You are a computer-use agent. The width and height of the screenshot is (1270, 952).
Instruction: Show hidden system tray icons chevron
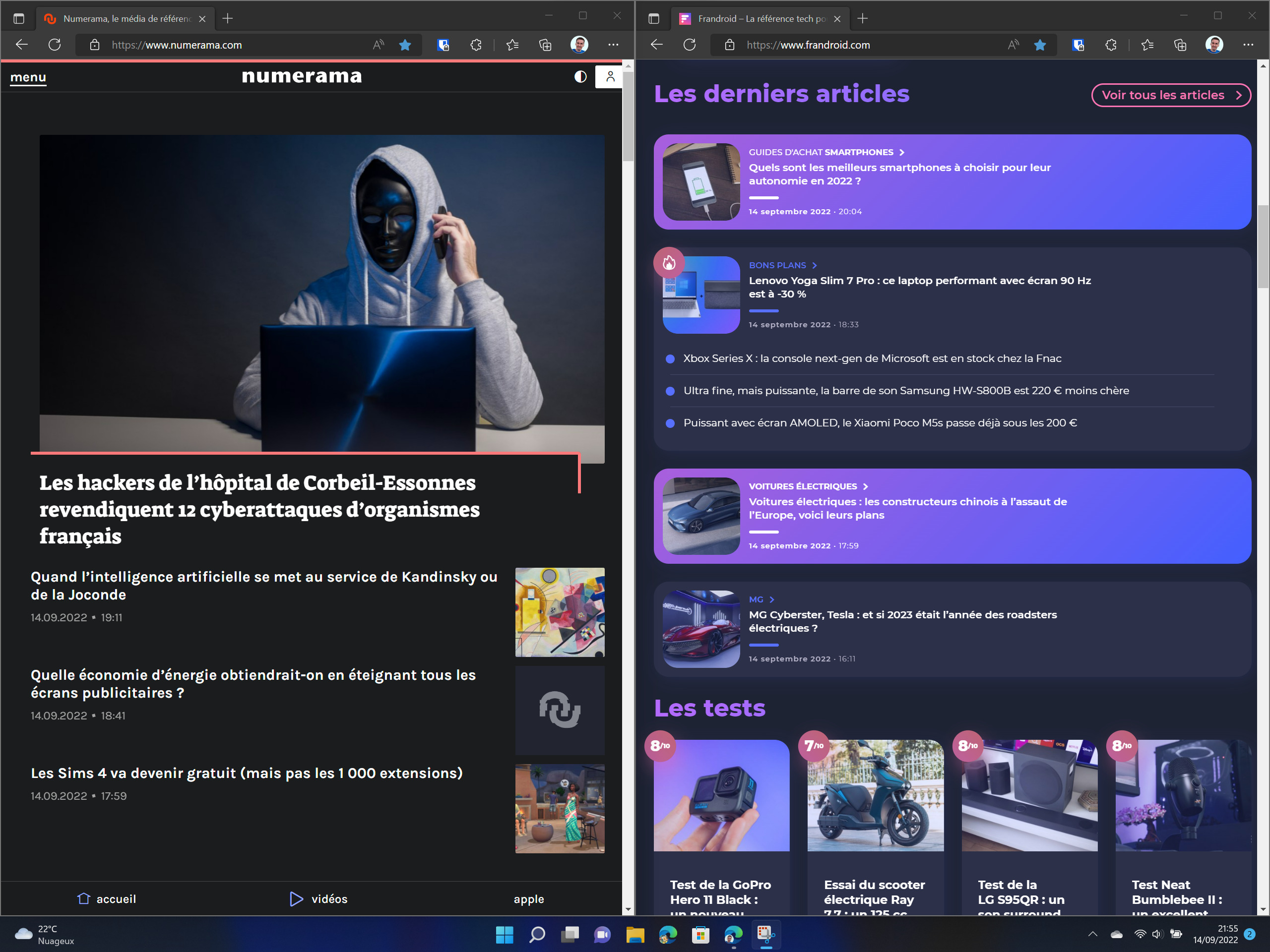tap(1092, 934)
